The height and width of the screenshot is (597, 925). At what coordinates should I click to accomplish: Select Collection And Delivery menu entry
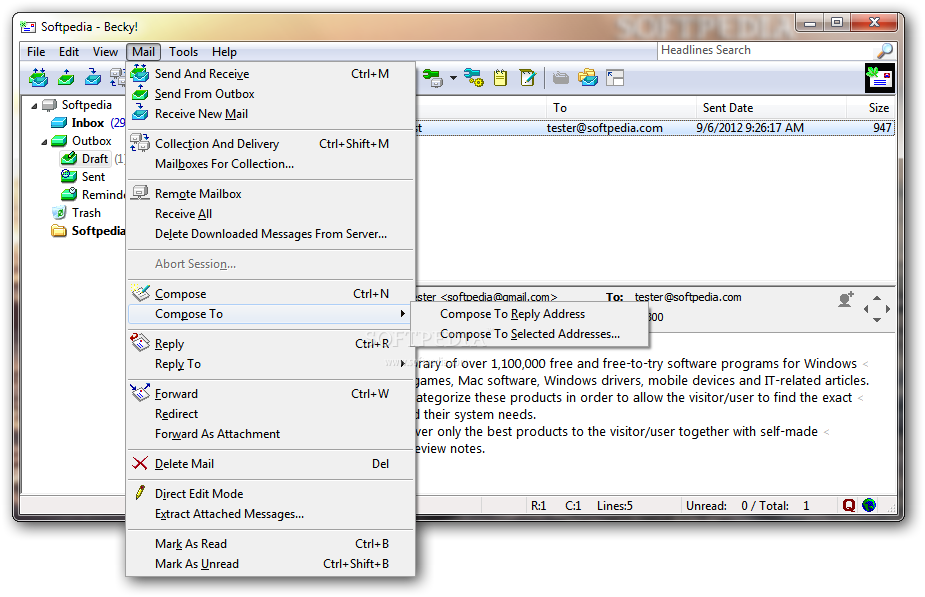coord(270,144)
